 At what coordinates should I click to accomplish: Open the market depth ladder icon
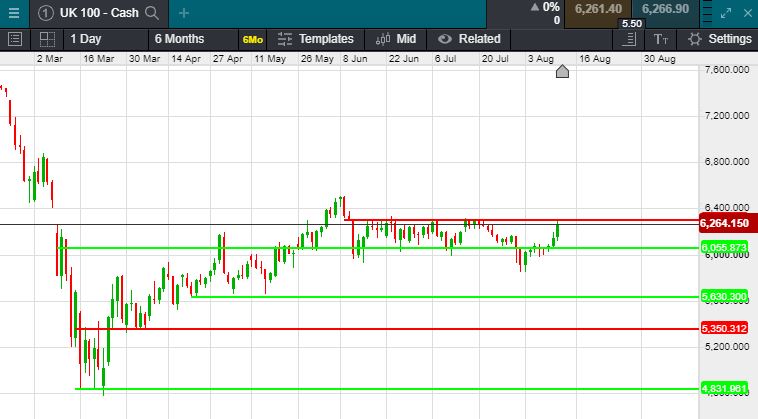[x=707, y=13]
